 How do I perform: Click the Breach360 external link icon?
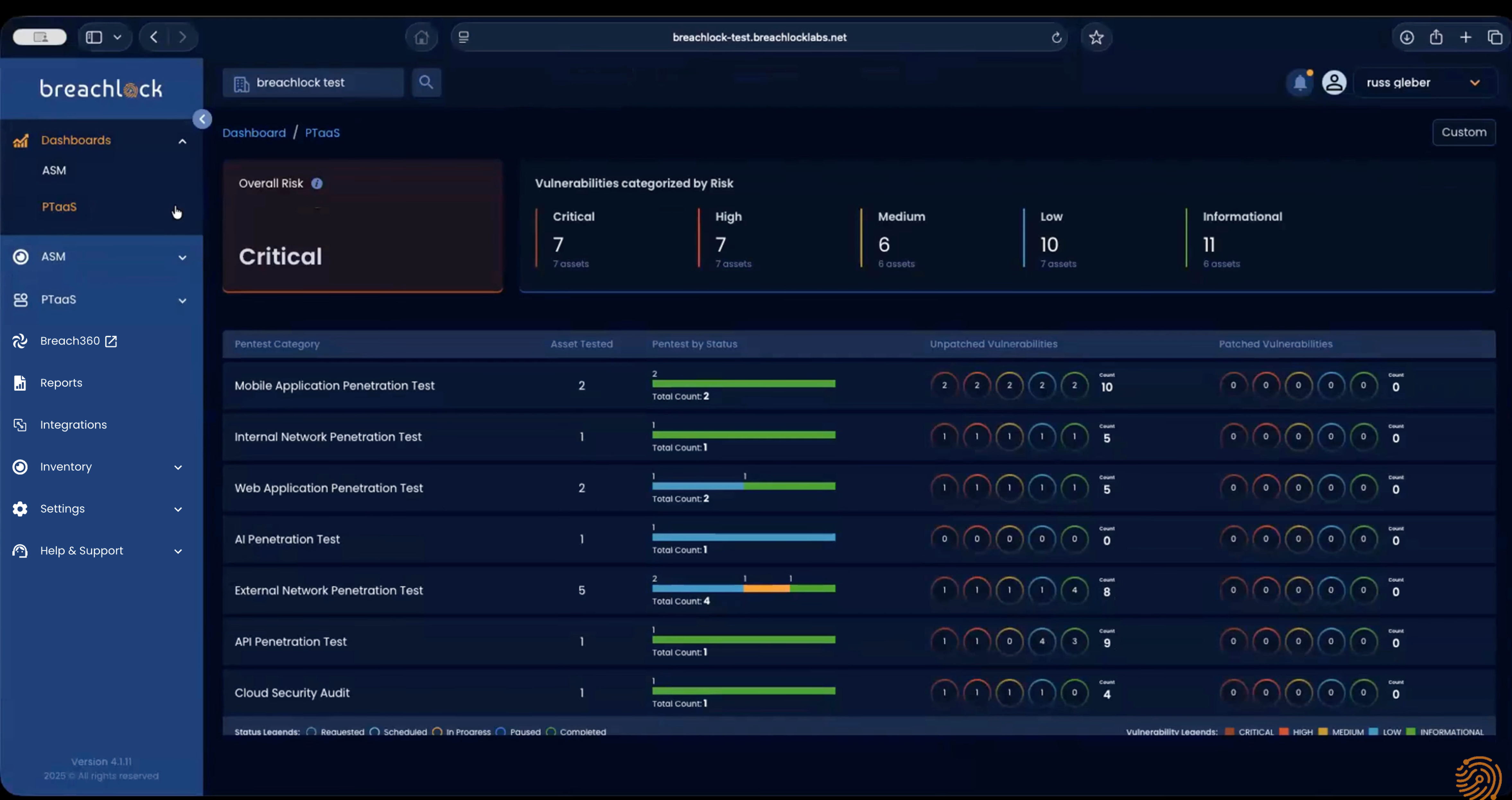pyautogui.click(x=111, y=341)
